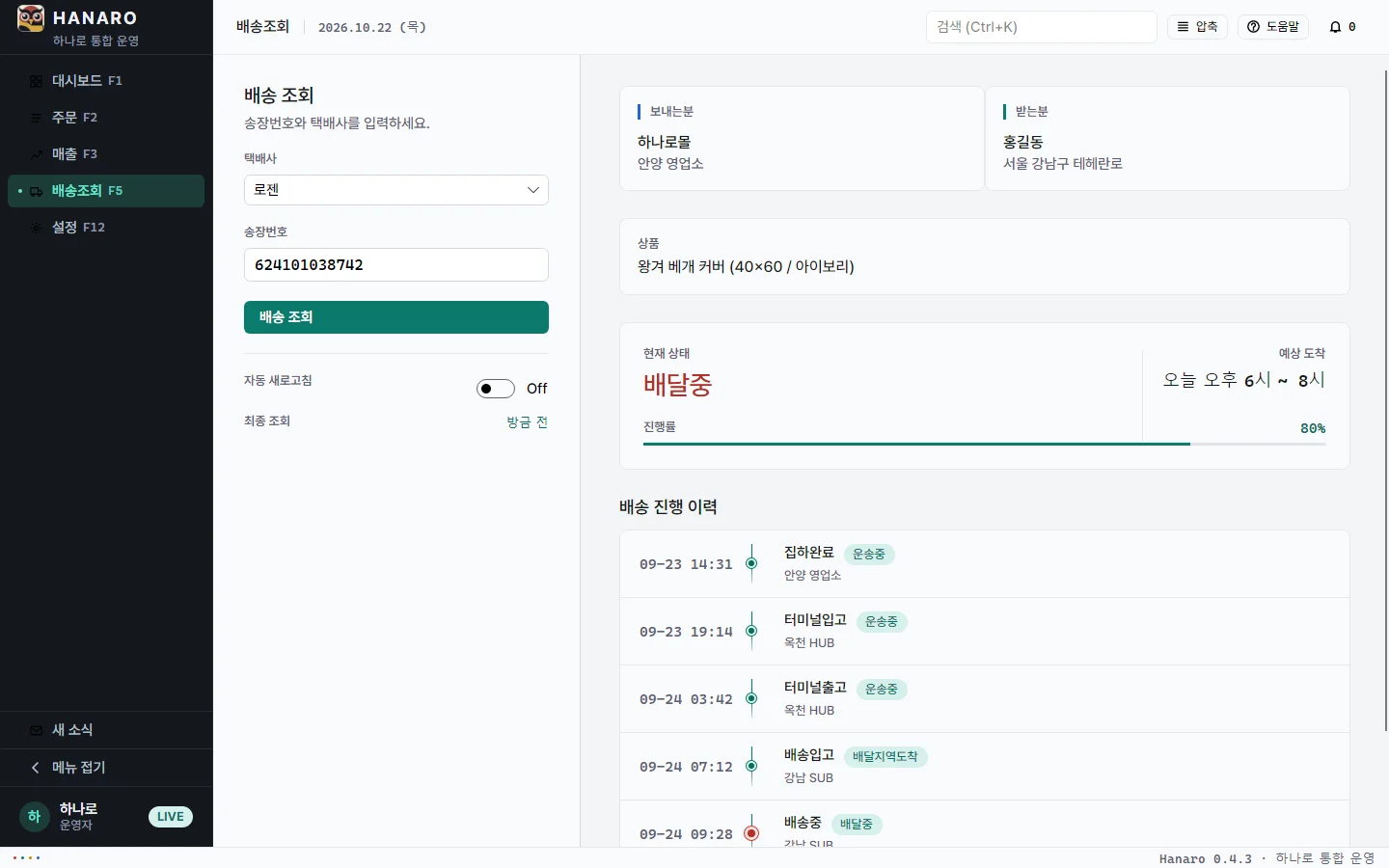
Task: Click the LIVE status badge
Action: [x=171, y=817]
